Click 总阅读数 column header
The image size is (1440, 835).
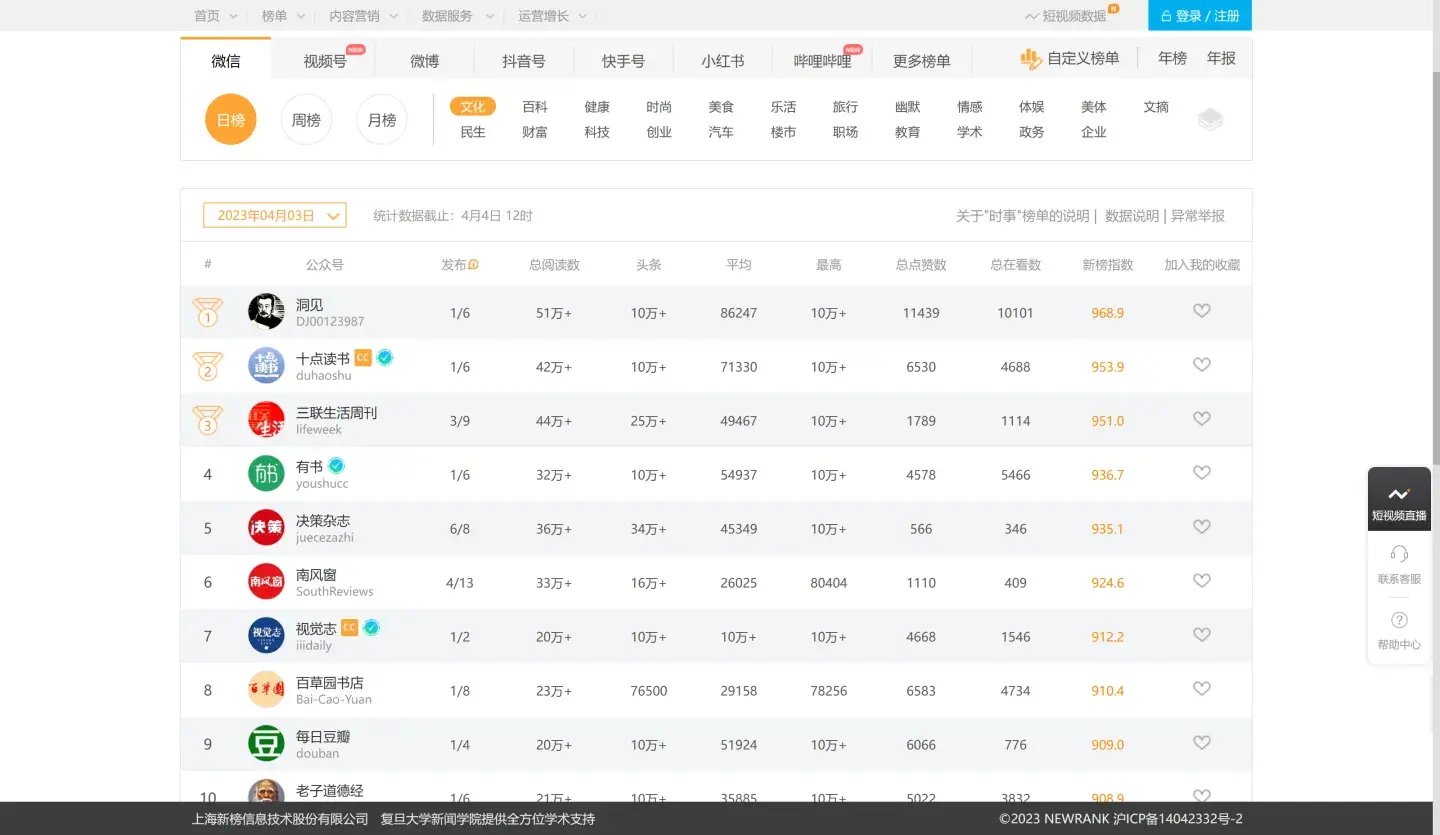554,265
